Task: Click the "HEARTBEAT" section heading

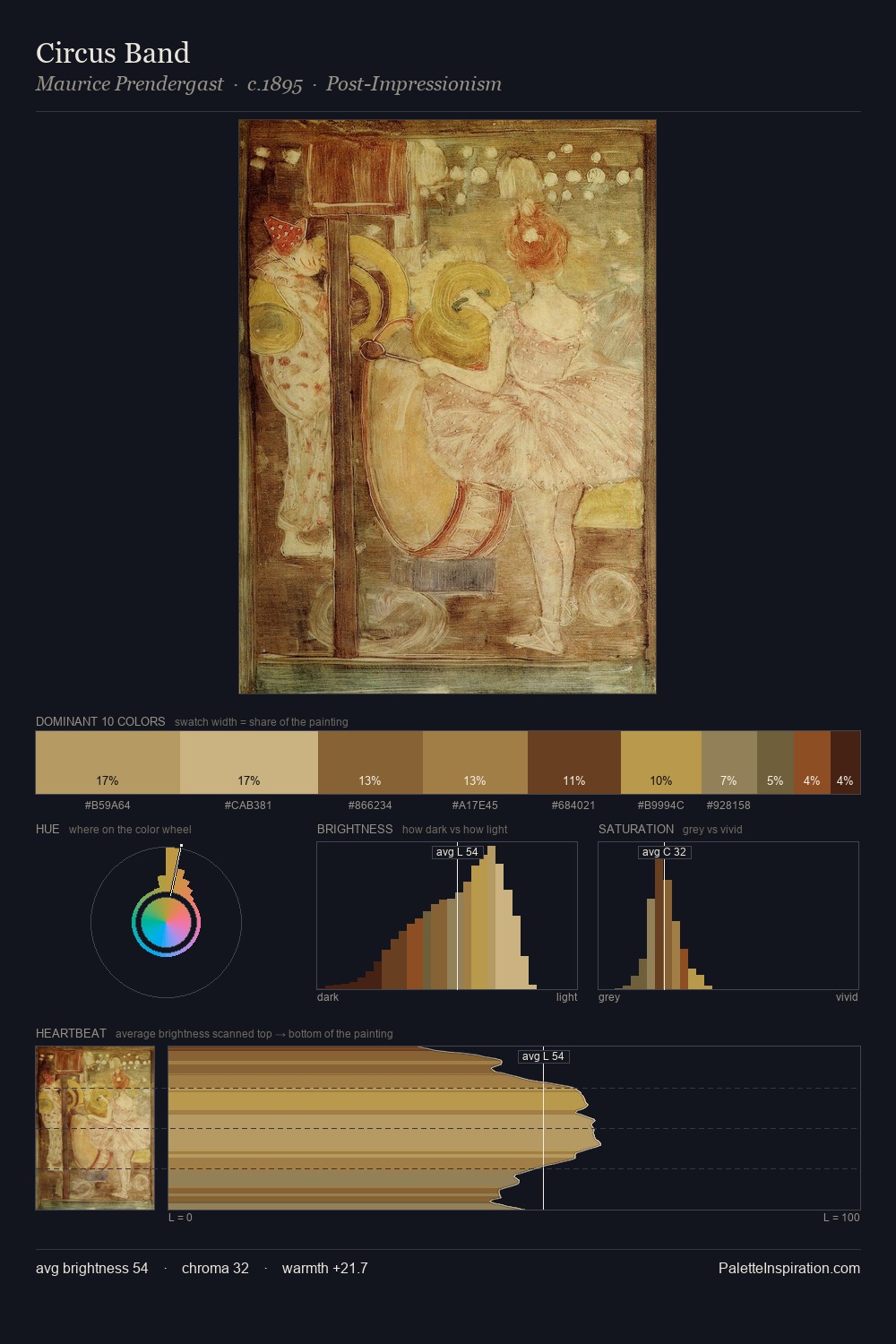Action: pyautogui.click(x=71, y=1033)
